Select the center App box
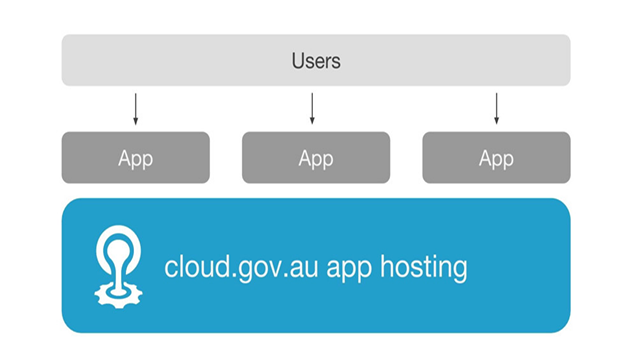This screenshot has width=640, height=360. click(x=316, y=158)
